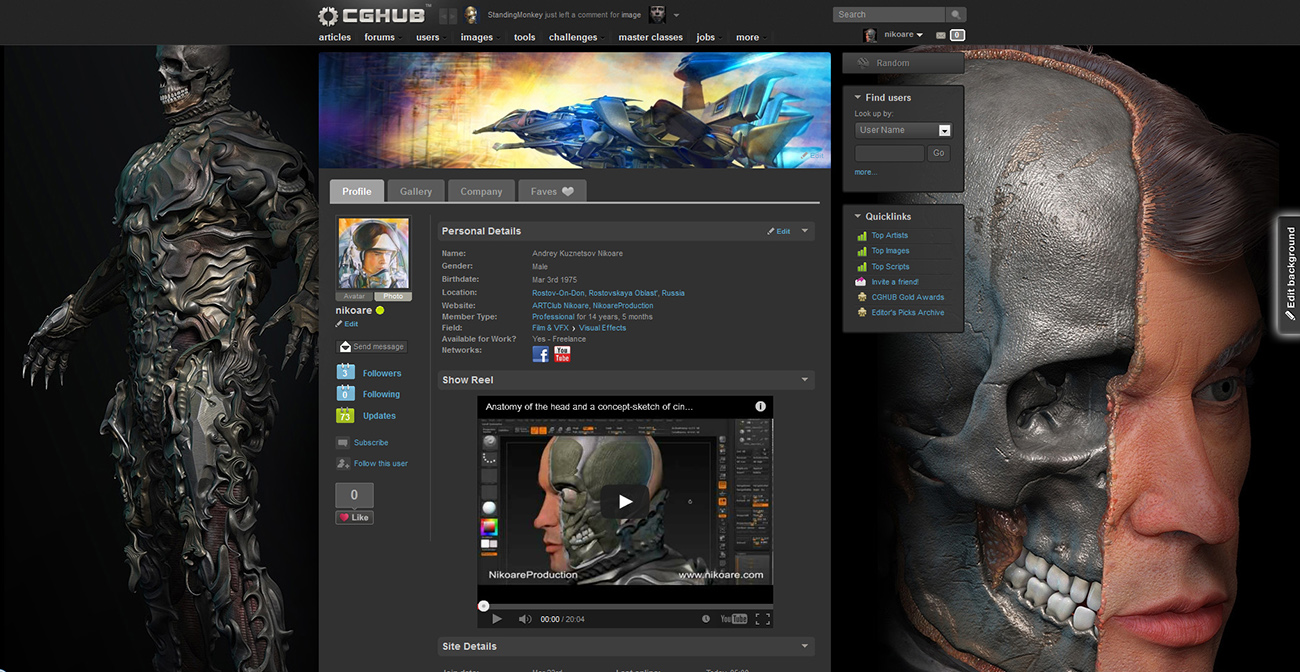
Task: Click the Top Images chart icon
Action: [x=861, y=251]
